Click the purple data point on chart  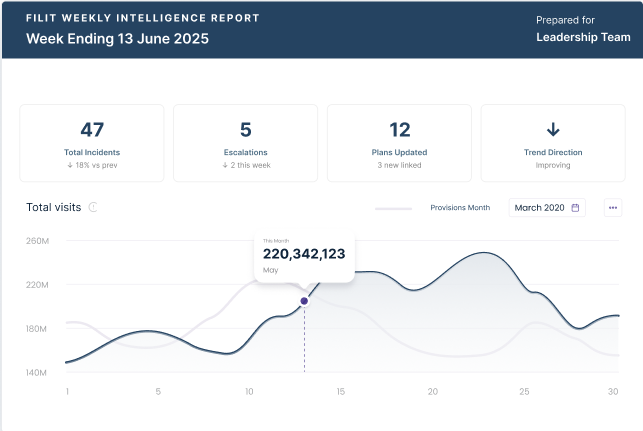[305, 301]
